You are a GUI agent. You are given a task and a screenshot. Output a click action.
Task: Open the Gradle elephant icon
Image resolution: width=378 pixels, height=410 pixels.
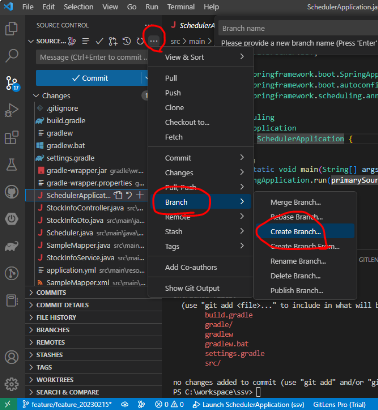coord(12,246)
